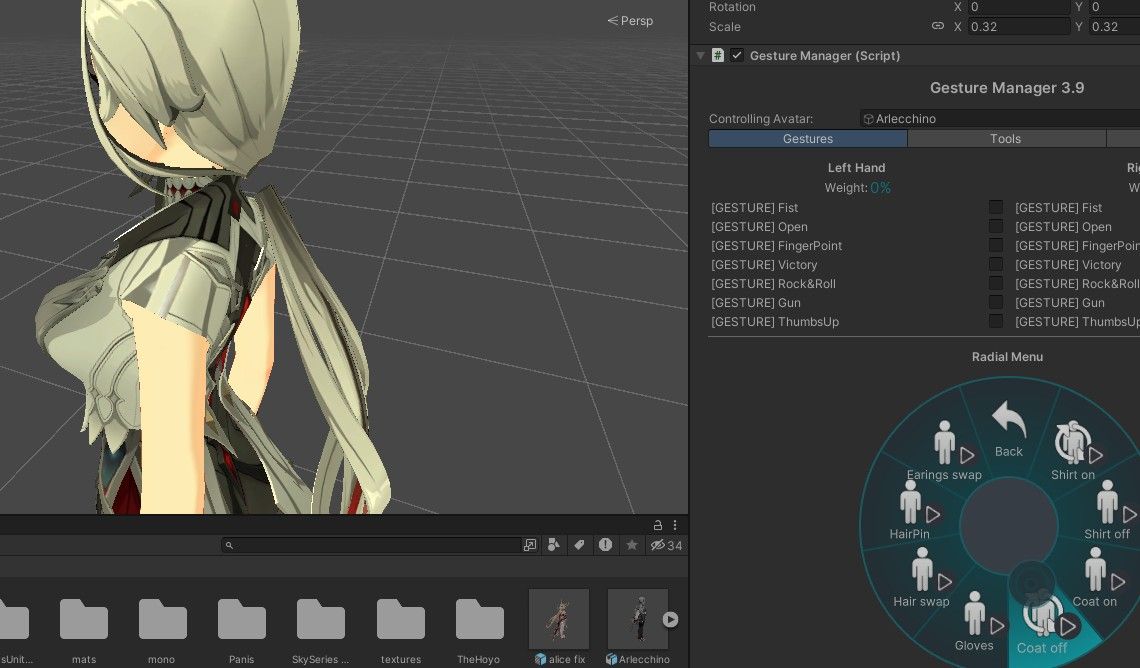This screenshot has width=1140, height=668.
Task: Click the radial menu center circle
Action: pos(1008,525)
